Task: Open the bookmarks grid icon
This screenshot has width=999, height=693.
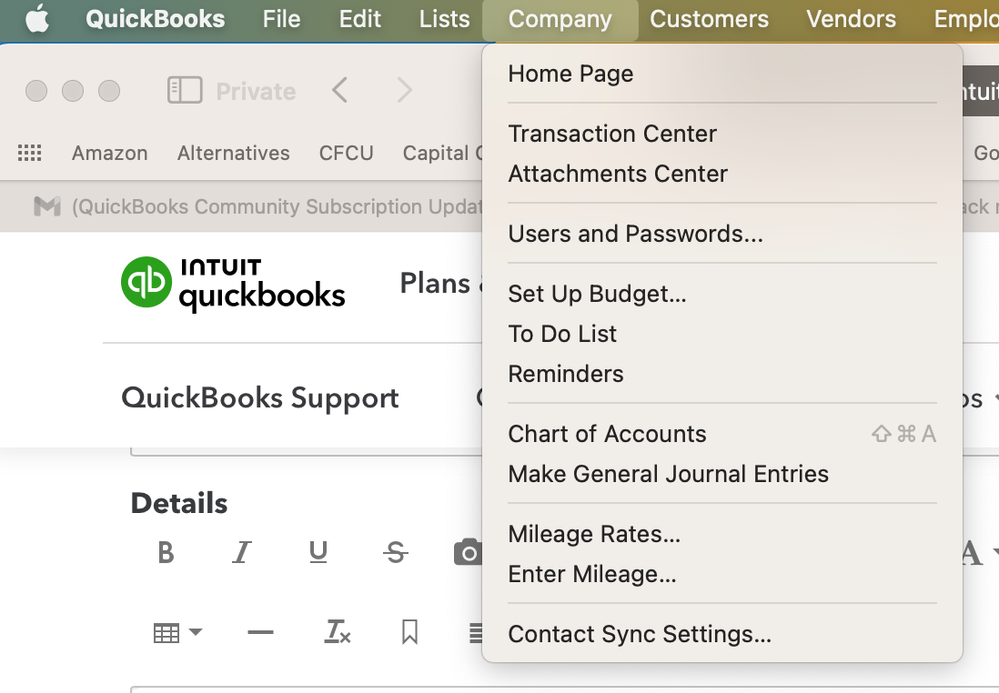Action: click(x=29, y=153)
